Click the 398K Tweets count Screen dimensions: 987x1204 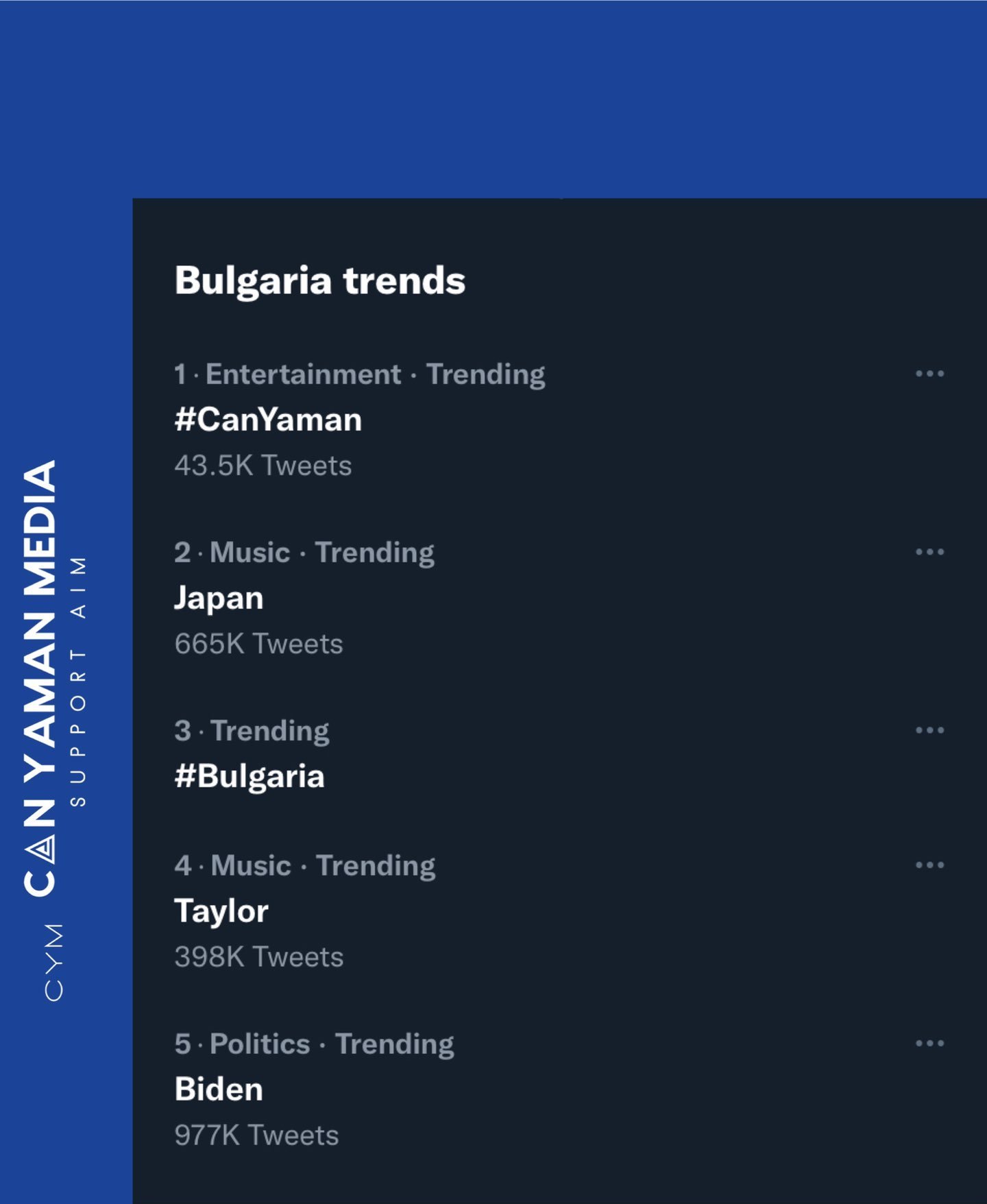pyautogui.click(x=258, y=957)
